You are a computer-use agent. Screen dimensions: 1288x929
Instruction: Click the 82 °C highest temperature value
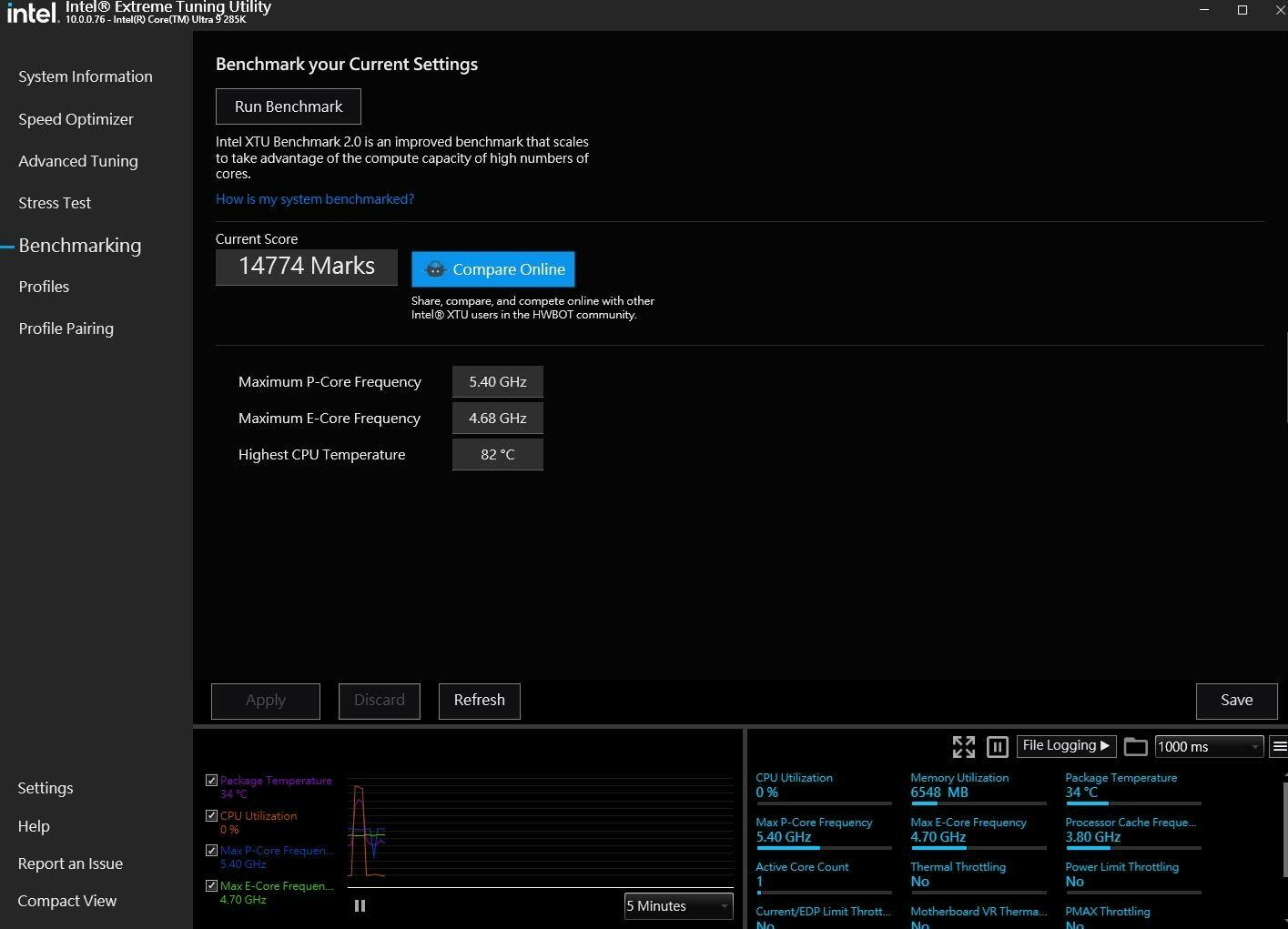(x=498, y=455)
